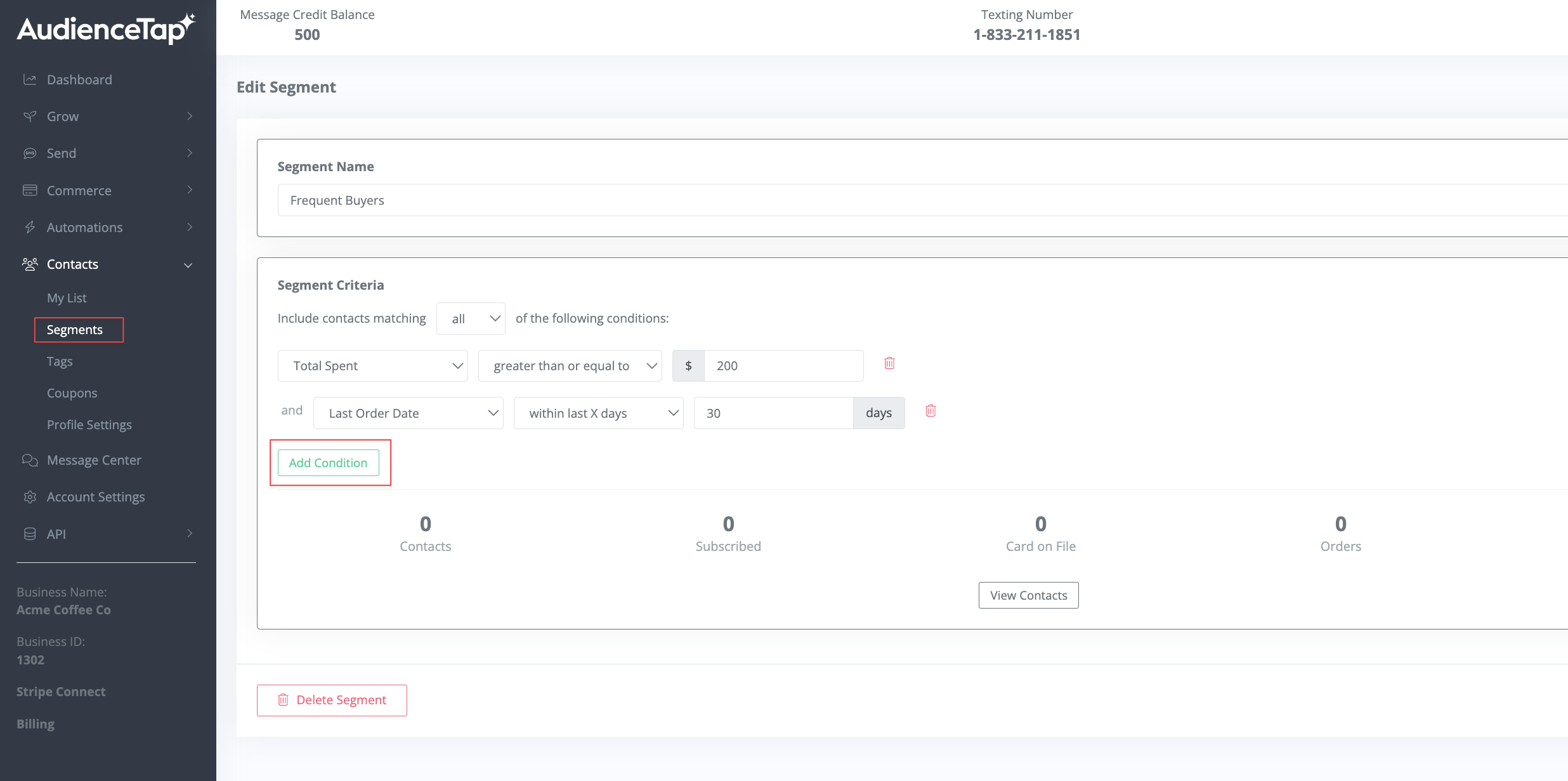1568x781 pixels.
Task: Switch to My List in the sidebar
Action: 66,297
